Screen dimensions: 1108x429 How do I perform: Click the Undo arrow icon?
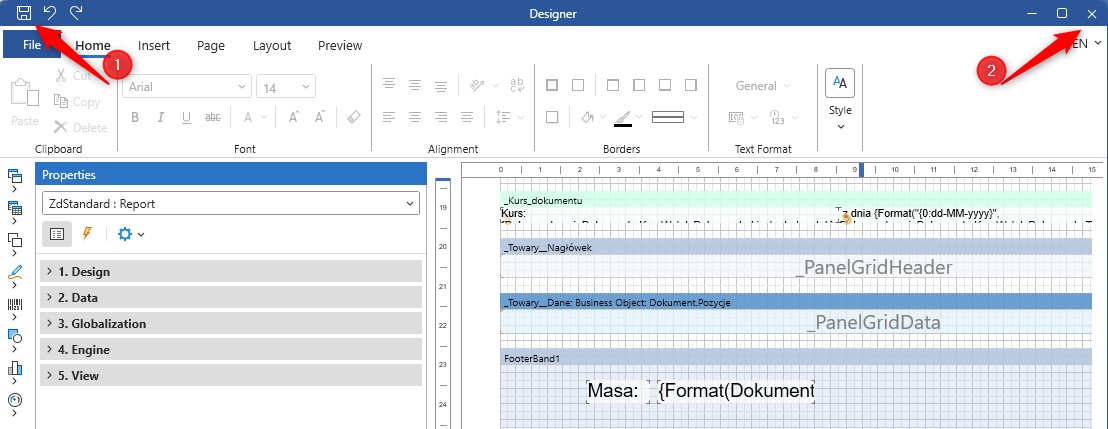[50, 13]
